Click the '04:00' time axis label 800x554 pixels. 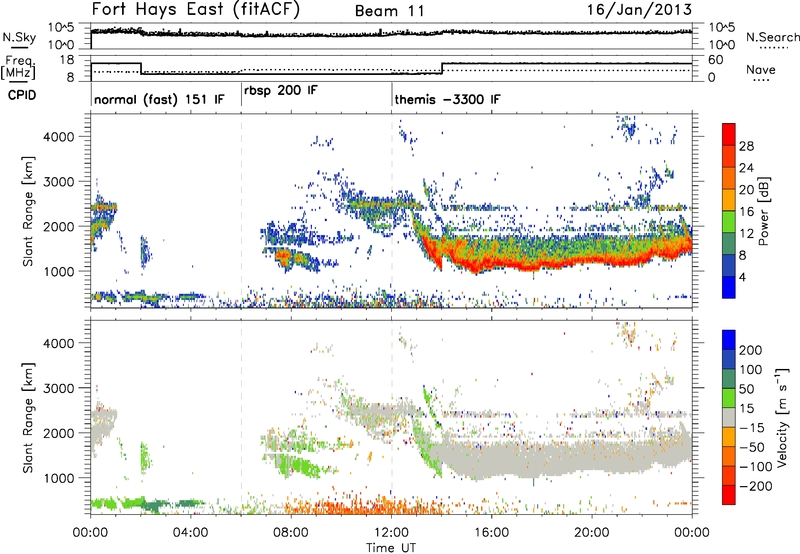(x=191, y=533)
